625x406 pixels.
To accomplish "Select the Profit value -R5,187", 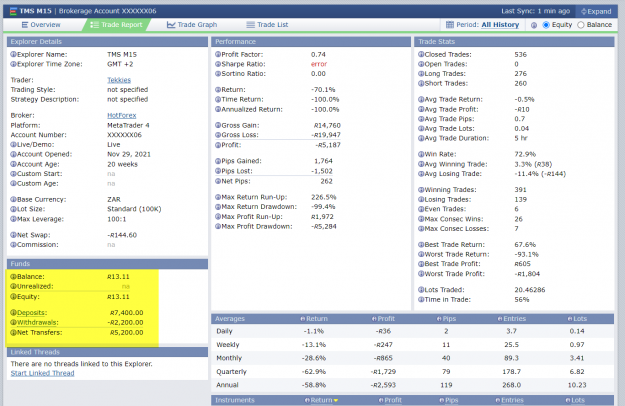I will 328,145.
